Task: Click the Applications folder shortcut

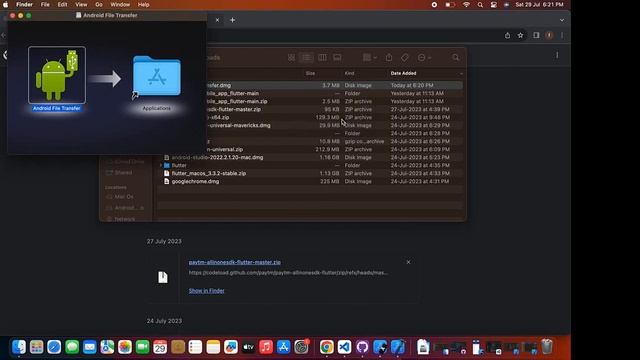Action: tap(157, 77)
